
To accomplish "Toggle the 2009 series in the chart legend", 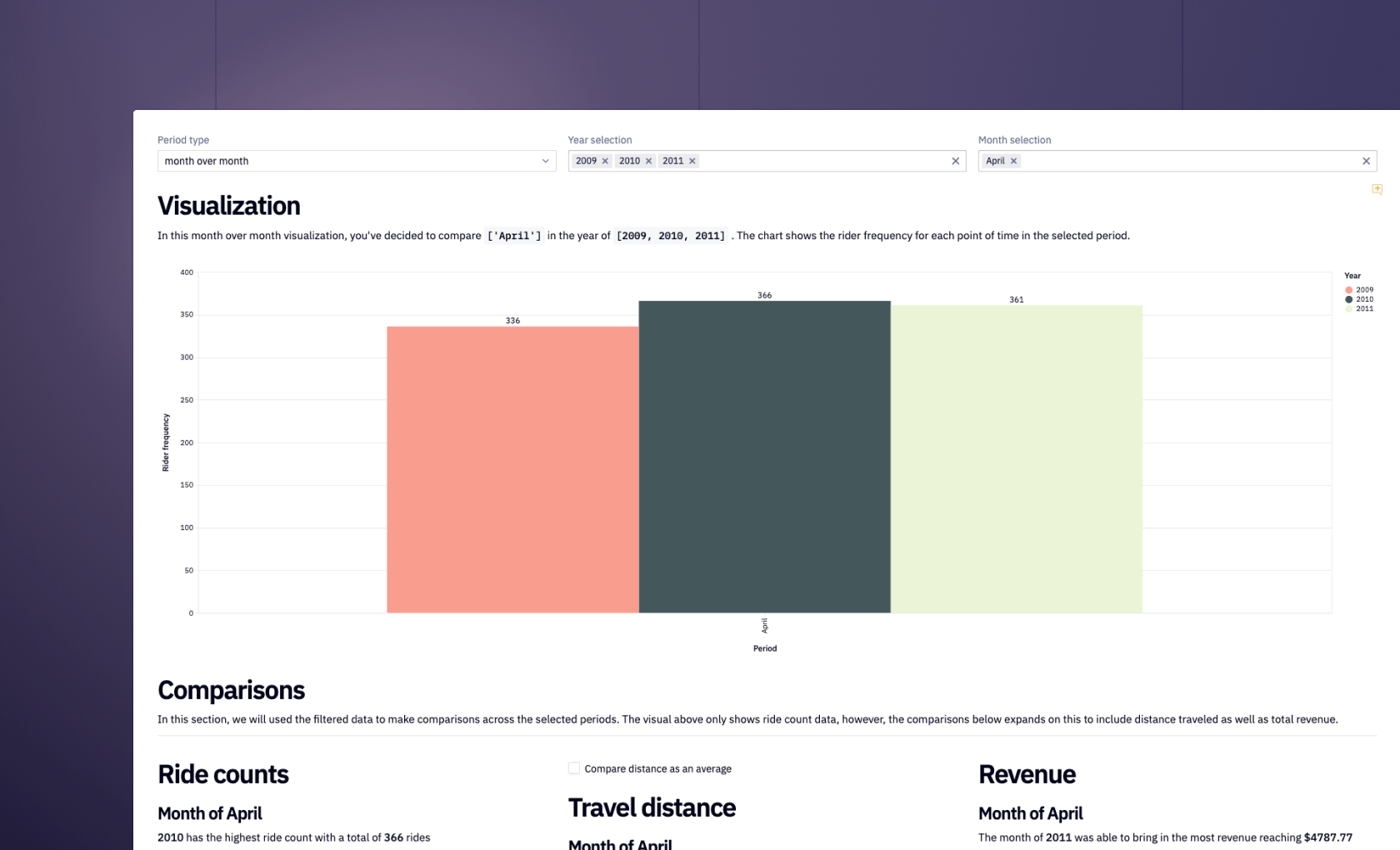I will click(1364, 289).
